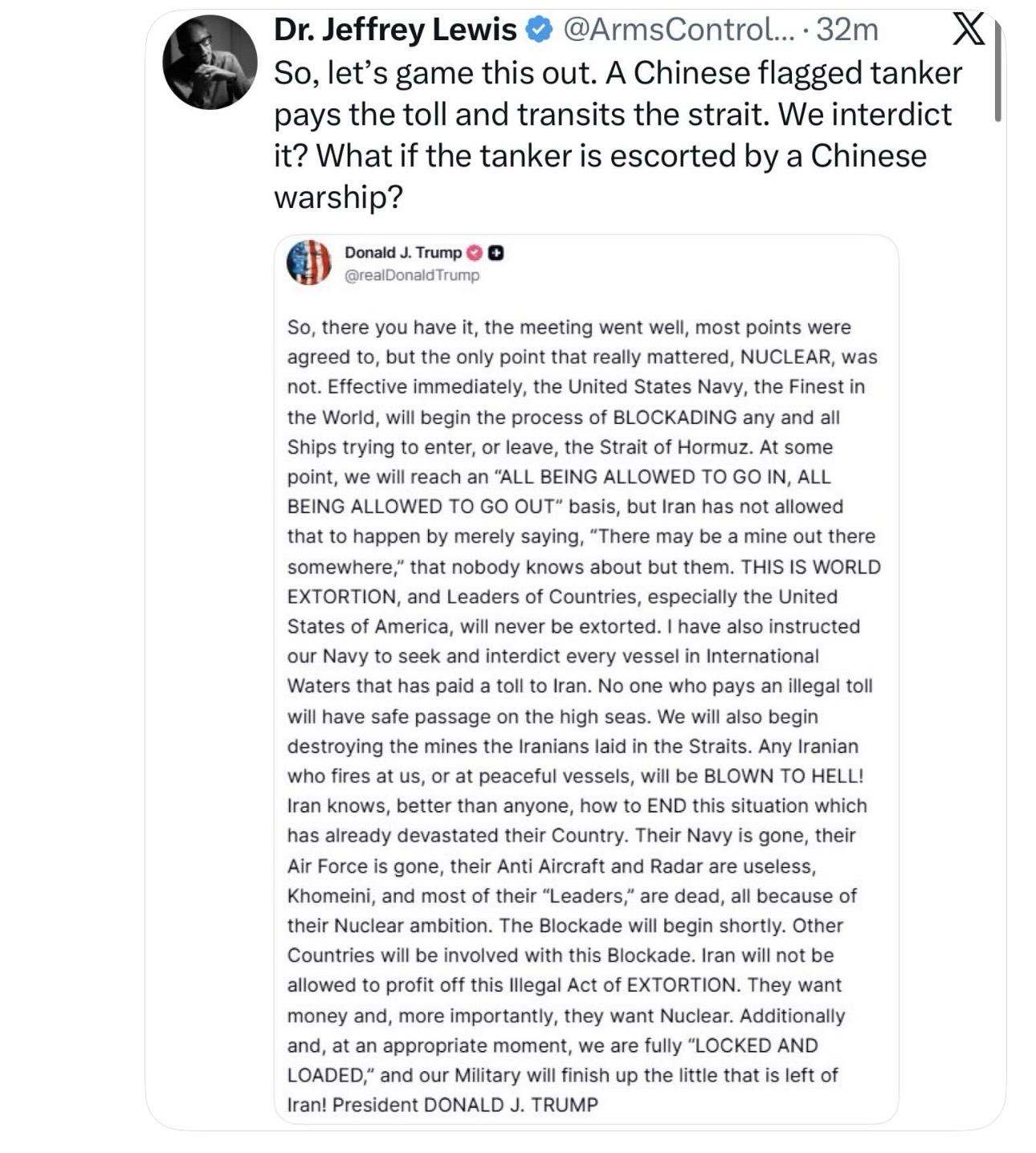Click the phrase "THIS IS WORLD" in the quote
Screen dimensions: 1036x1153
[810, 567]
